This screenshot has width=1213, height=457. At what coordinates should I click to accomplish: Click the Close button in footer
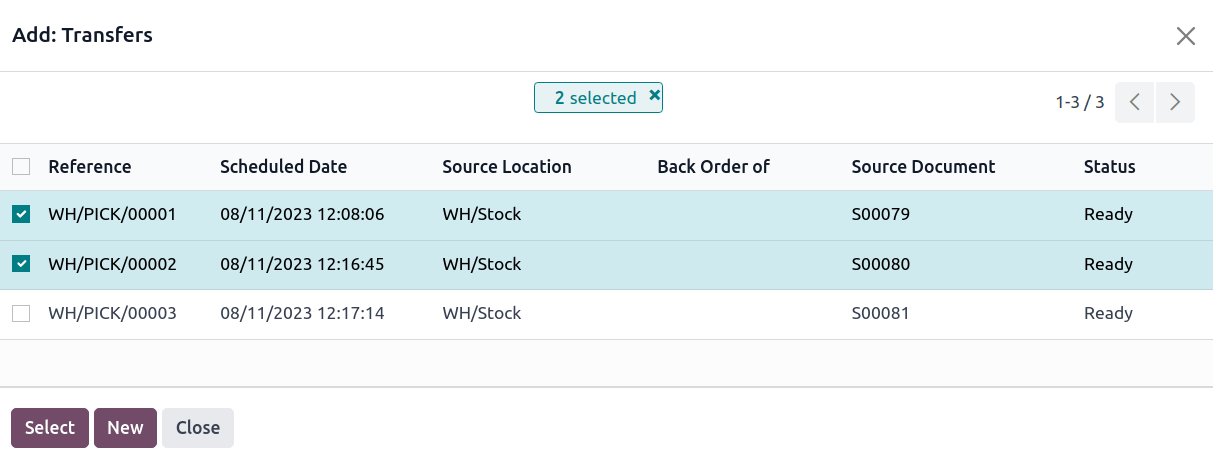click(198, 428)
